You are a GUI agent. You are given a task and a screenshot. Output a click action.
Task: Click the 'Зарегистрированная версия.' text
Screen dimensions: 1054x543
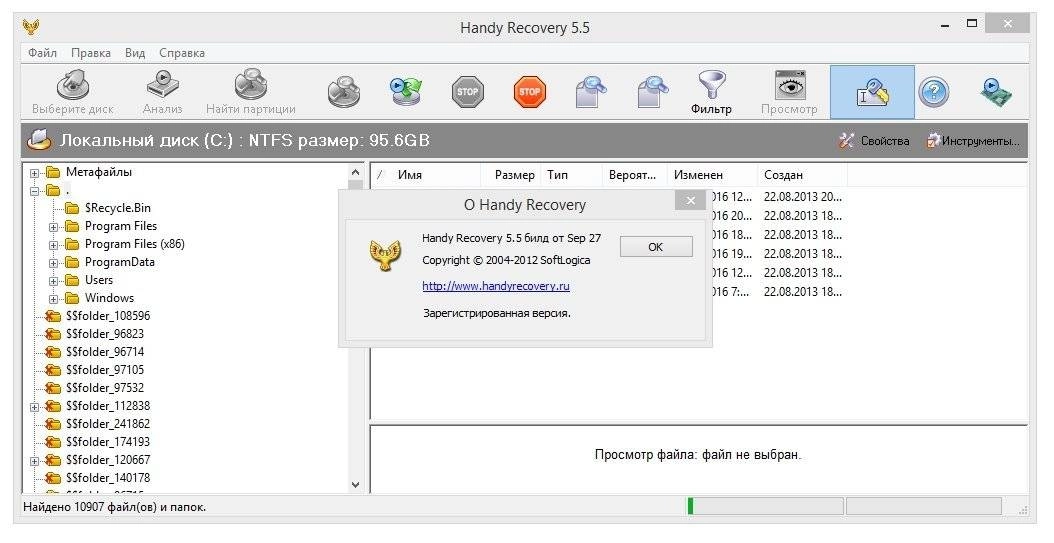(497, 313)
